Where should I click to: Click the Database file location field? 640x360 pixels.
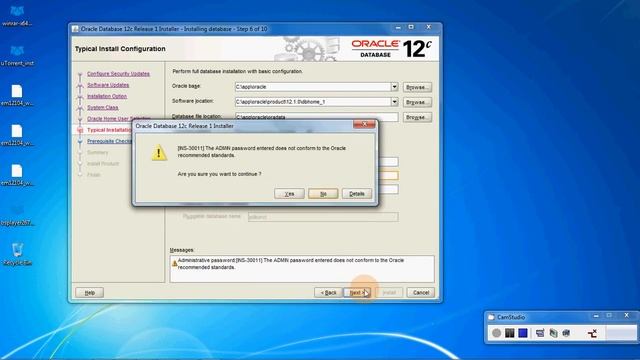(x=316, y=117)
